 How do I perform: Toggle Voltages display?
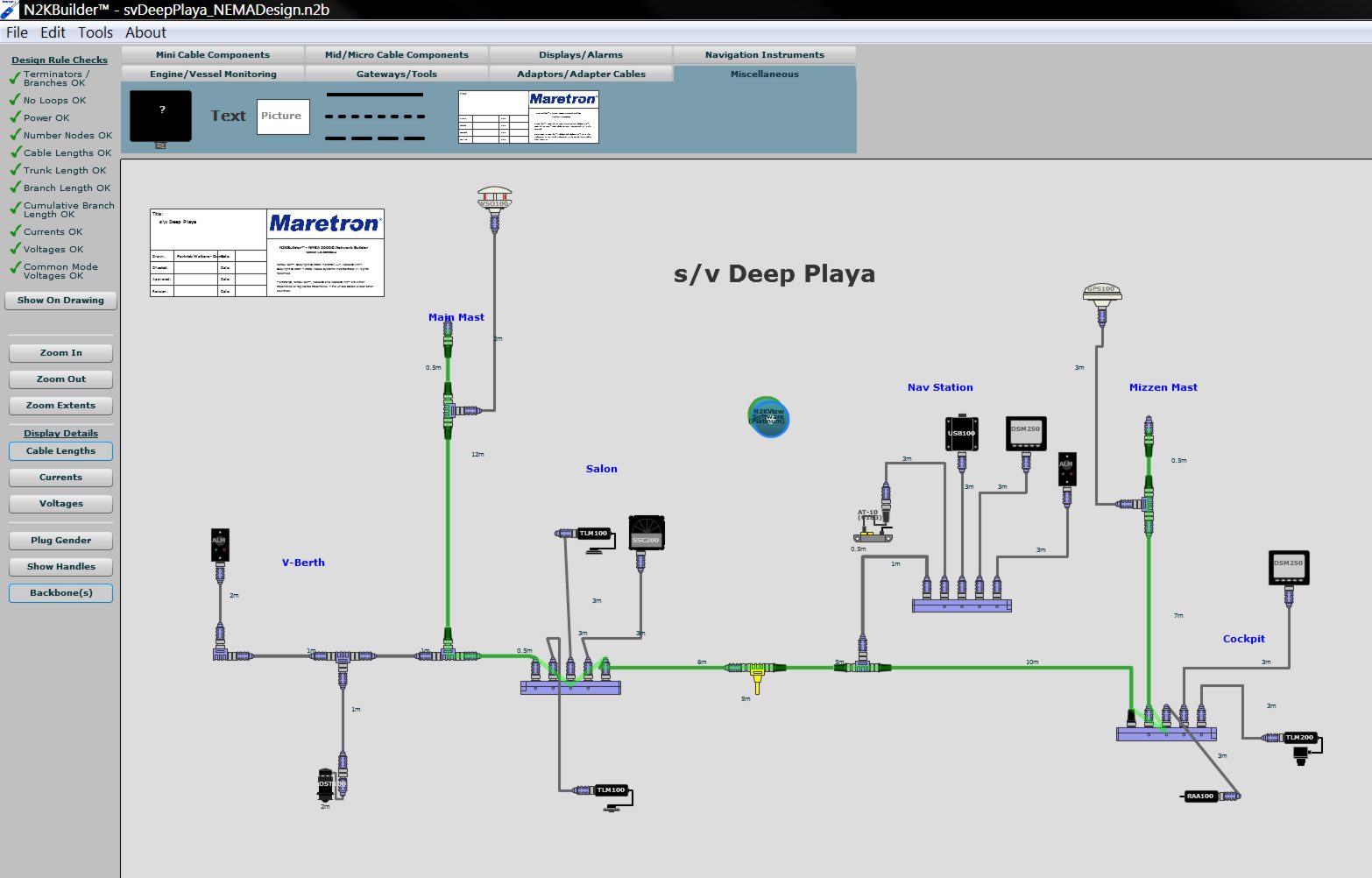tap(60, 504)
